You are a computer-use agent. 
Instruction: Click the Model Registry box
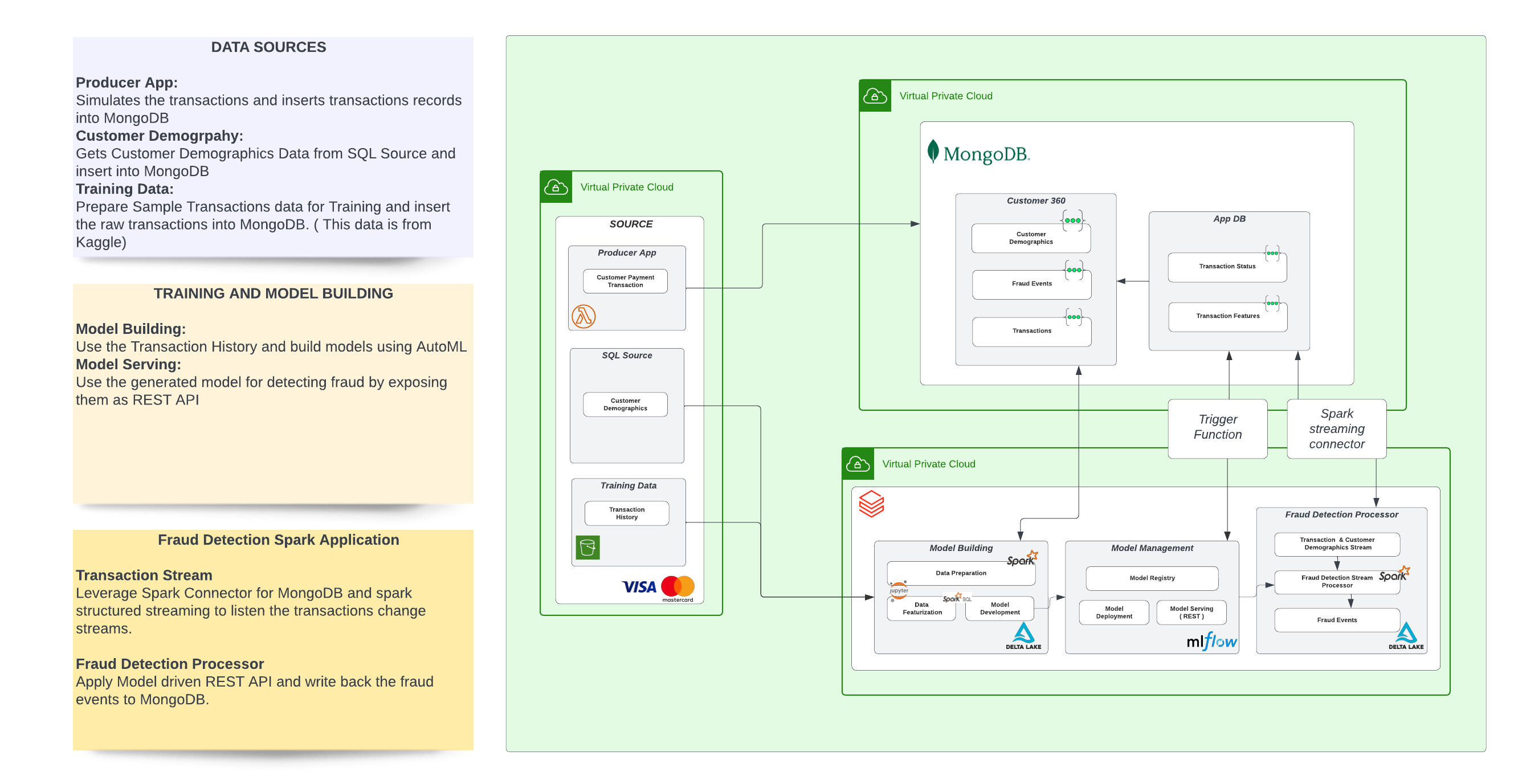point(1152,578)
